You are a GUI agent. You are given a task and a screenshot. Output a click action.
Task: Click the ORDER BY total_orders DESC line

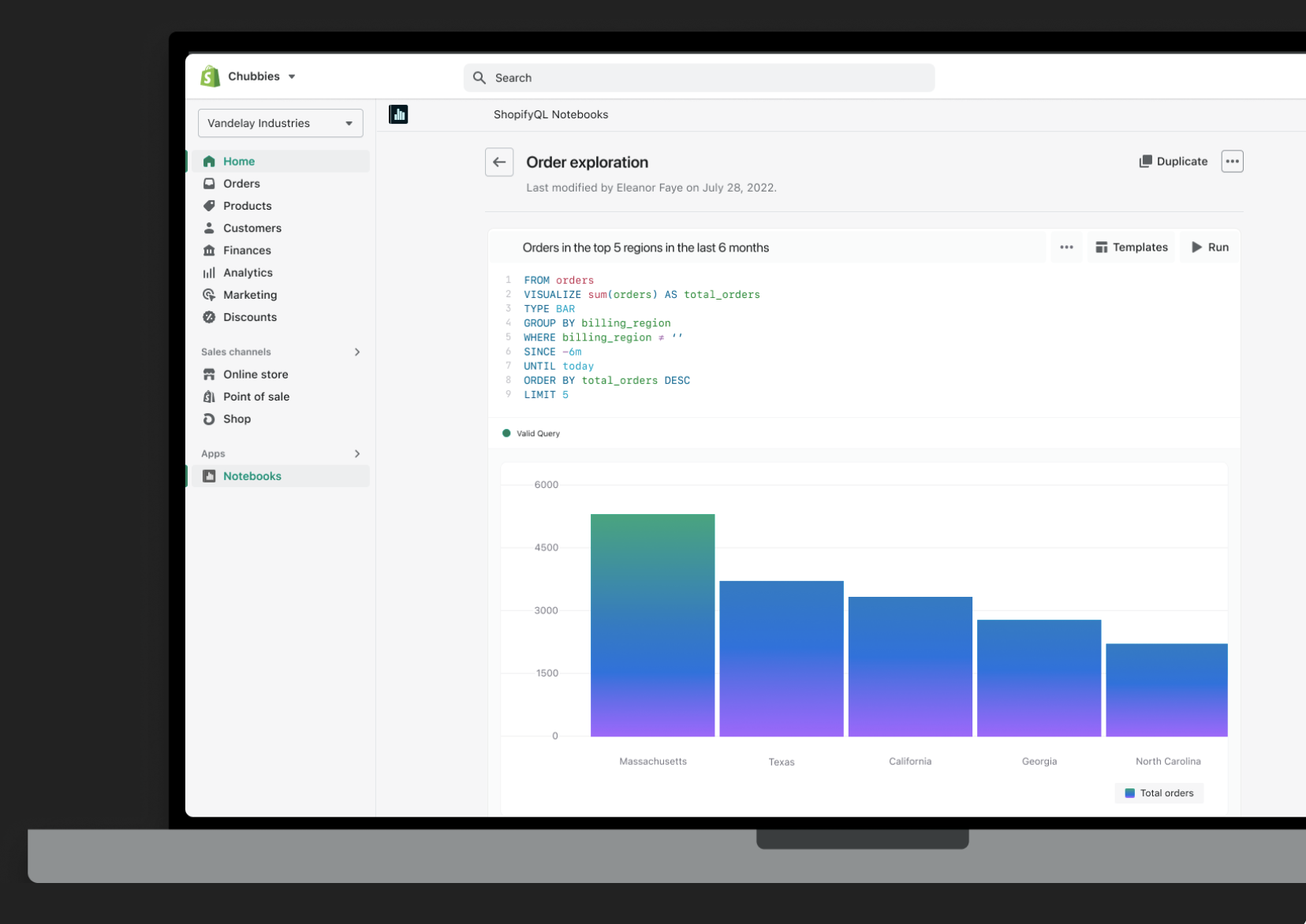click(x=606, y=381)
